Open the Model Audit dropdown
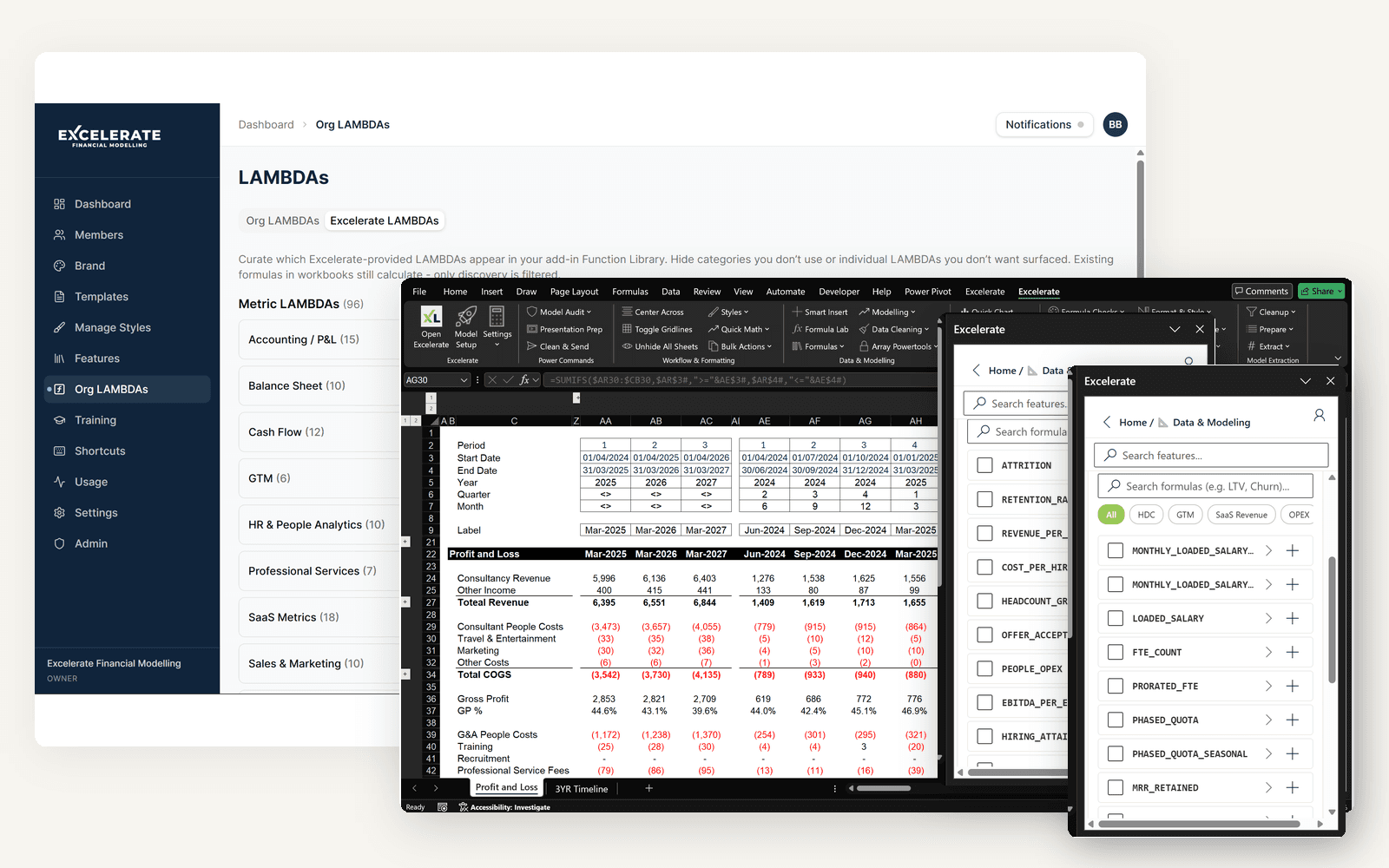The height and width of the screenshot is (868, 1389). pos(559,312)
